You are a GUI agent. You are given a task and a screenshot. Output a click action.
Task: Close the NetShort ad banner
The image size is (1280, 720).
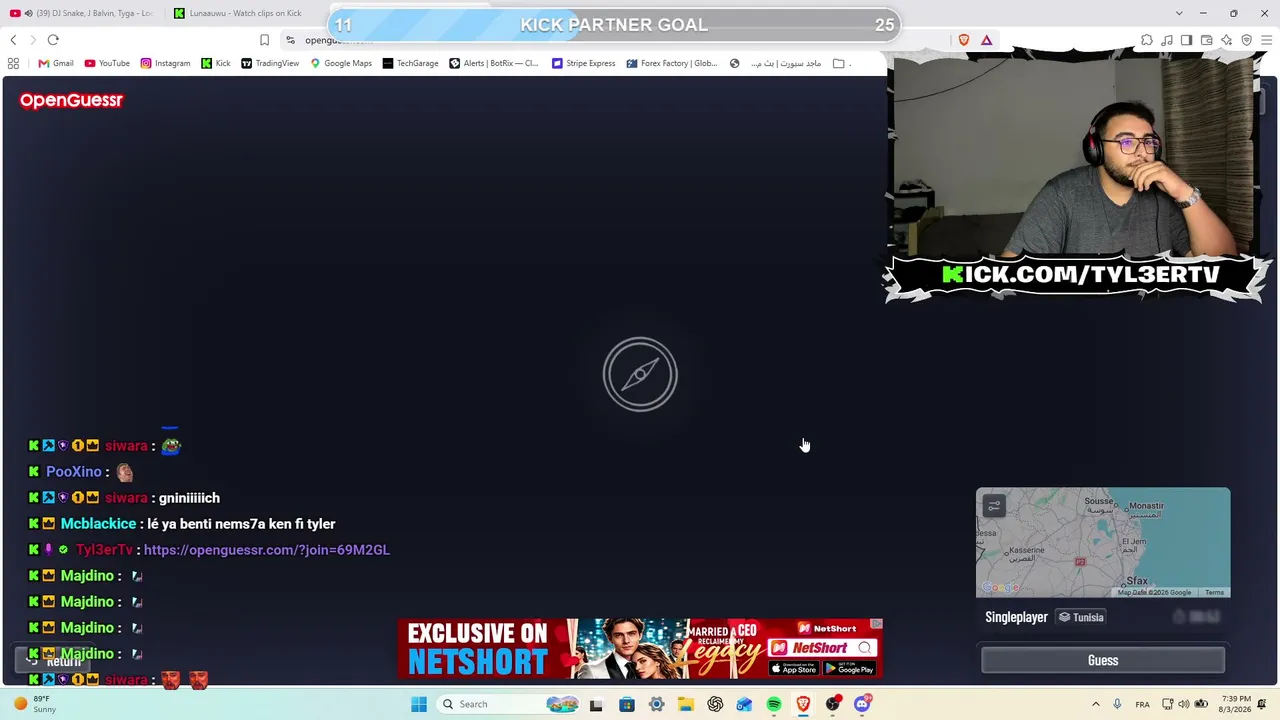coord(876,624)
